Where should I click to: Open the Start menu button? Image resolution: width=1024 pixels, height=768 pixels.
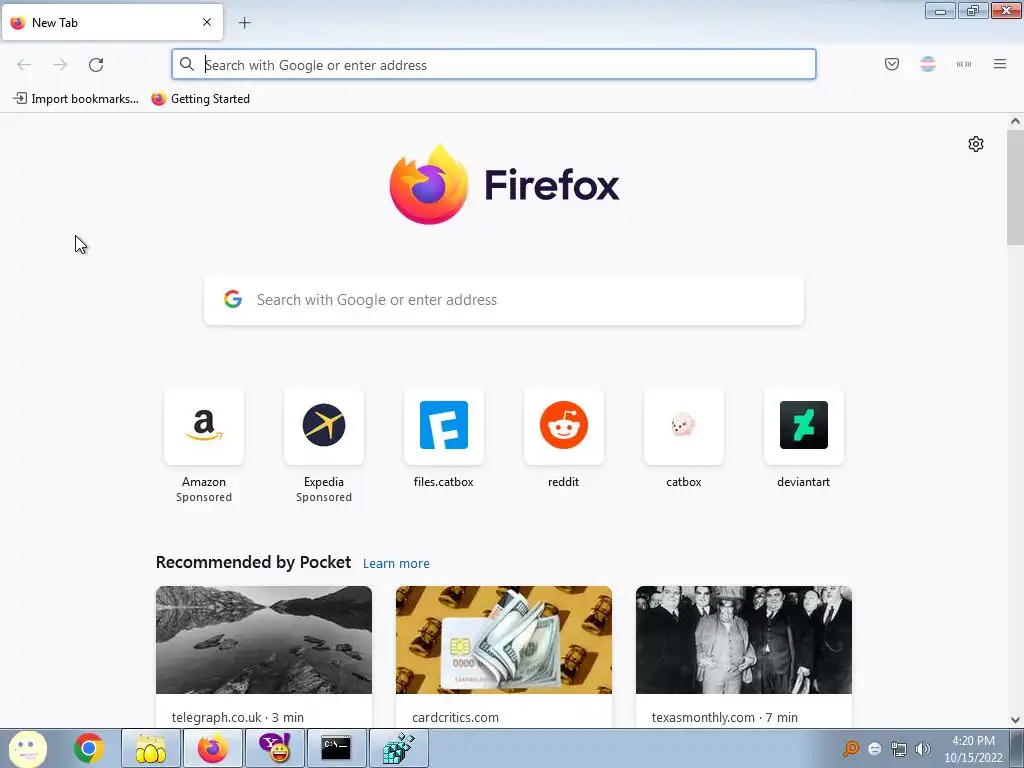point(27,748)
